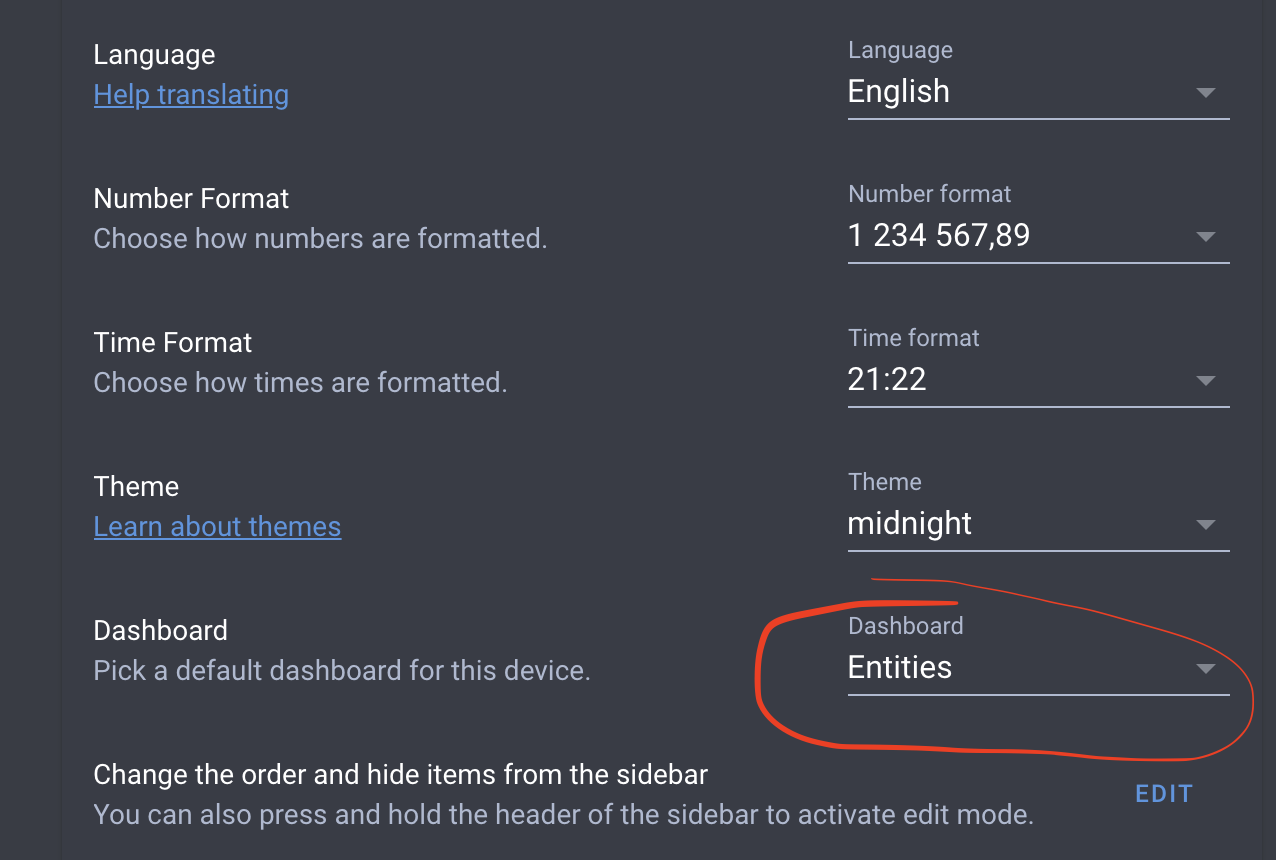Click the Language dropdown arrow icon

pos(1205,93)
